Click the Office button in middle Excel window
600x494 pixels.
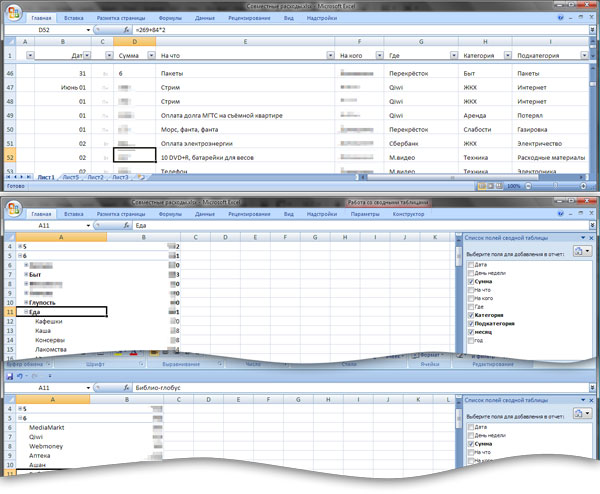click(13, 208)
